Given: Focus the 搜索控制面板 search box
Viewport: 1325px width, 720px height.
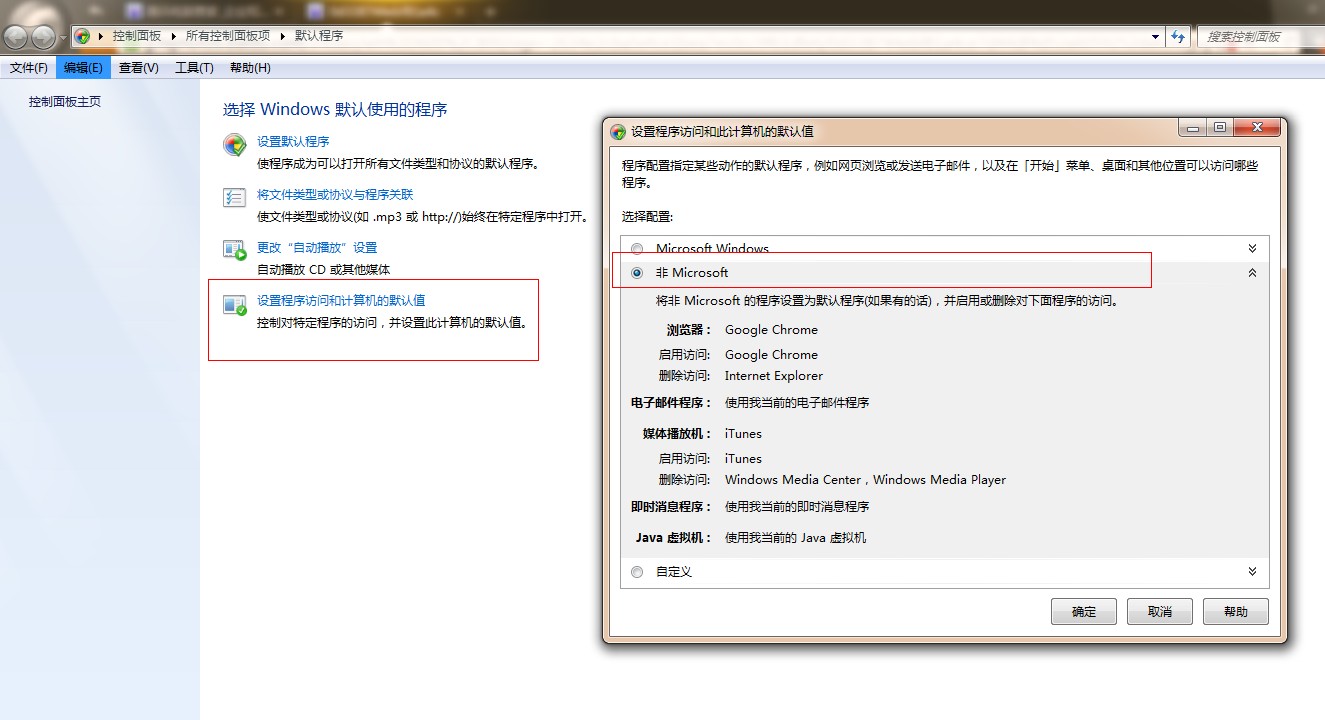Looking at the screenshot, I should (x=1259, y=36).
